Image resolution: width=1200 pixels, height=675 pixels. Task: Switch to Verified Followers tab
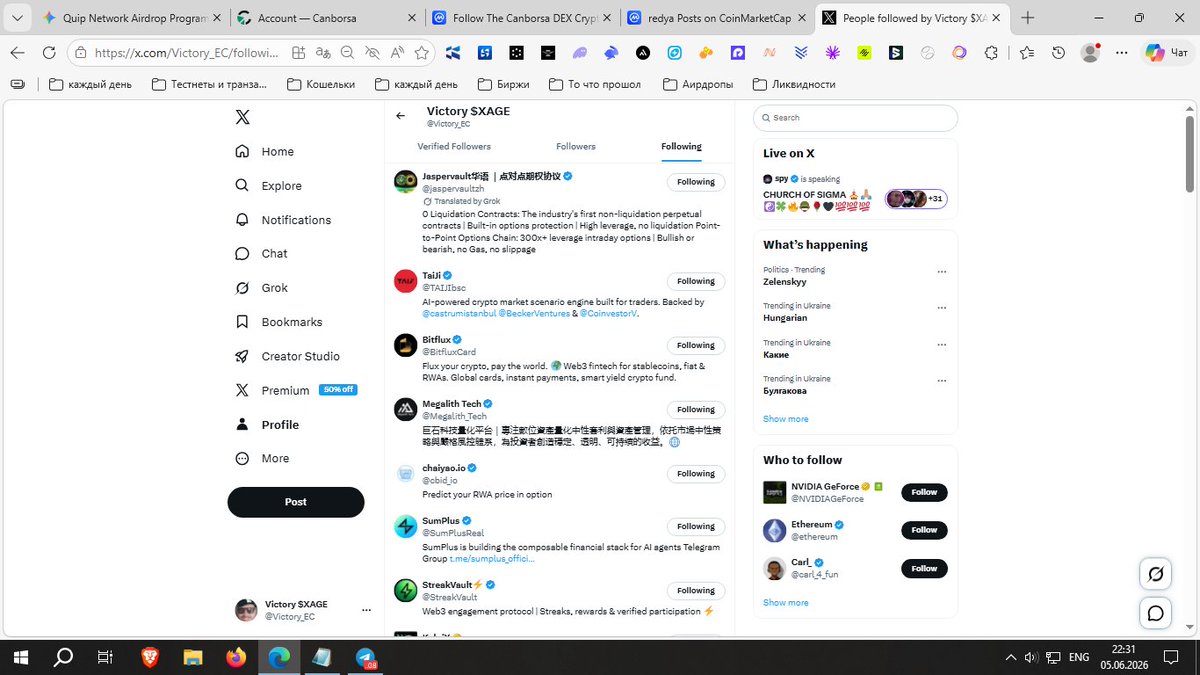point(454,147)
